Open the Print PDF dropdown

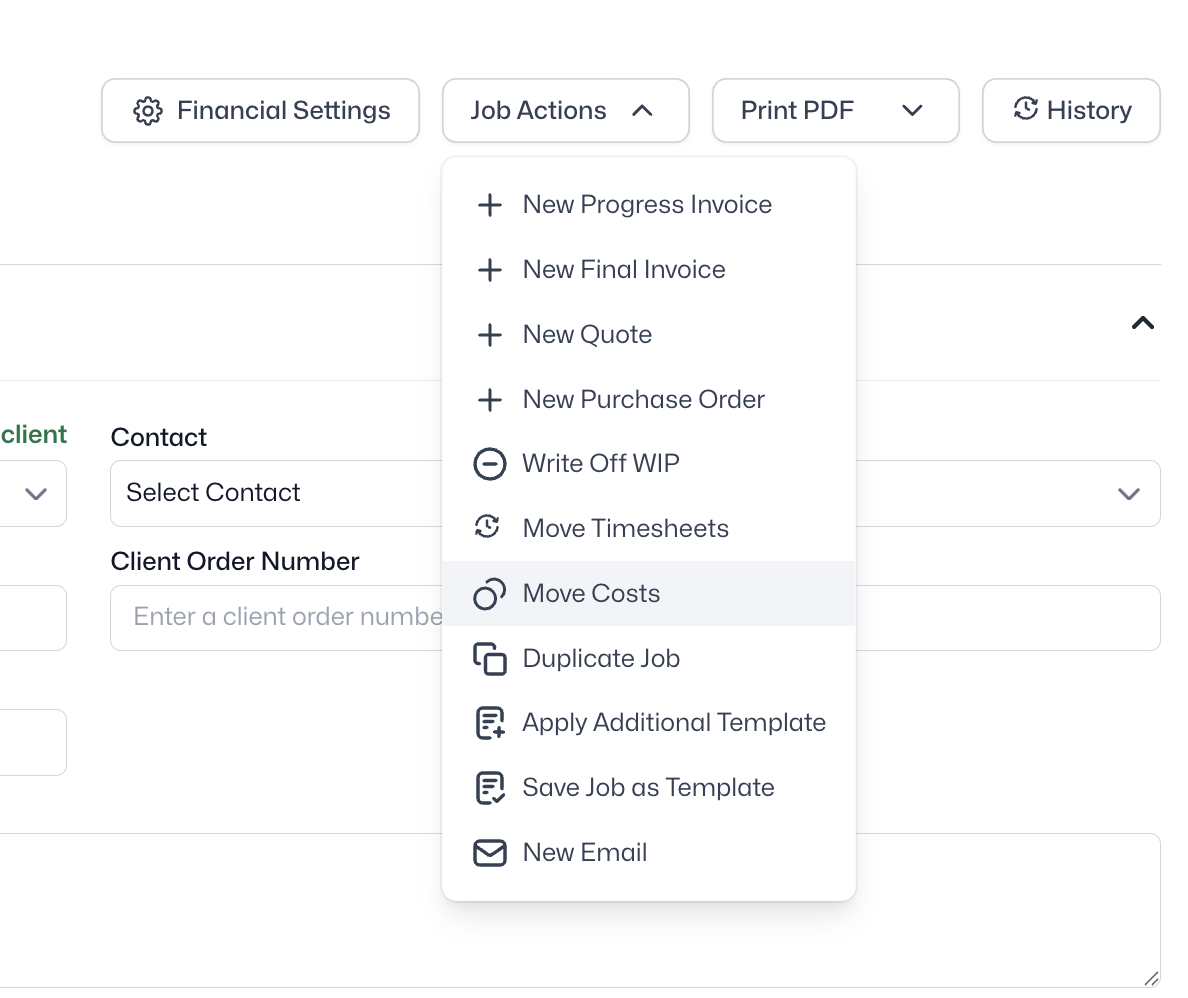click(x=835, y=111)
